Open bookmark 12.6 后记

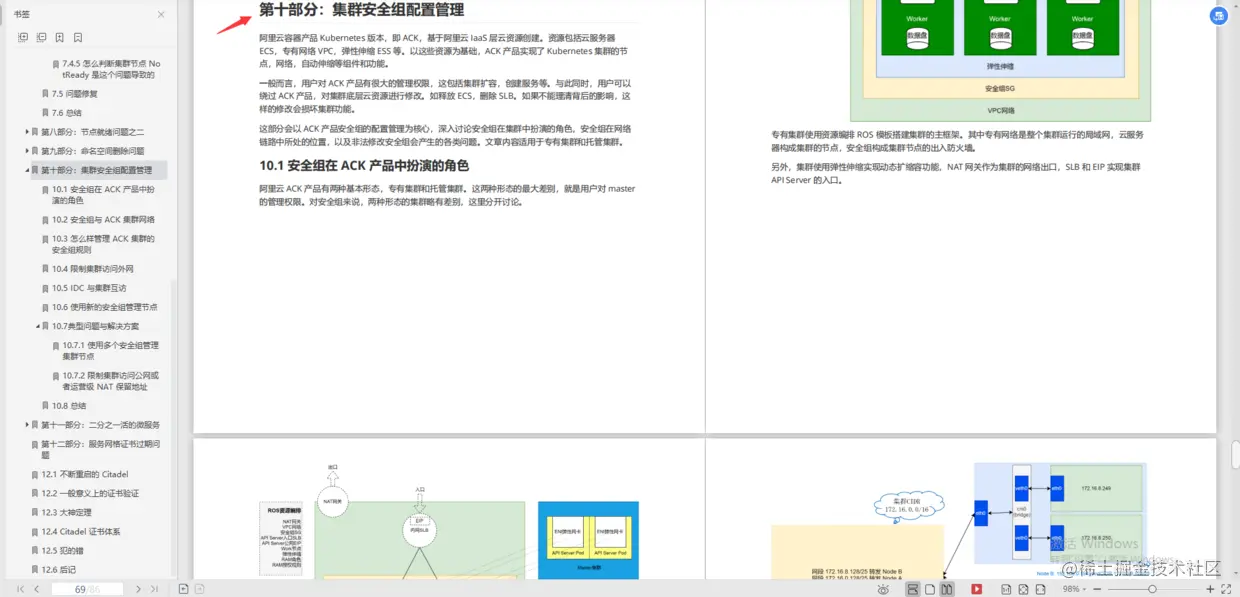[58, 570]
